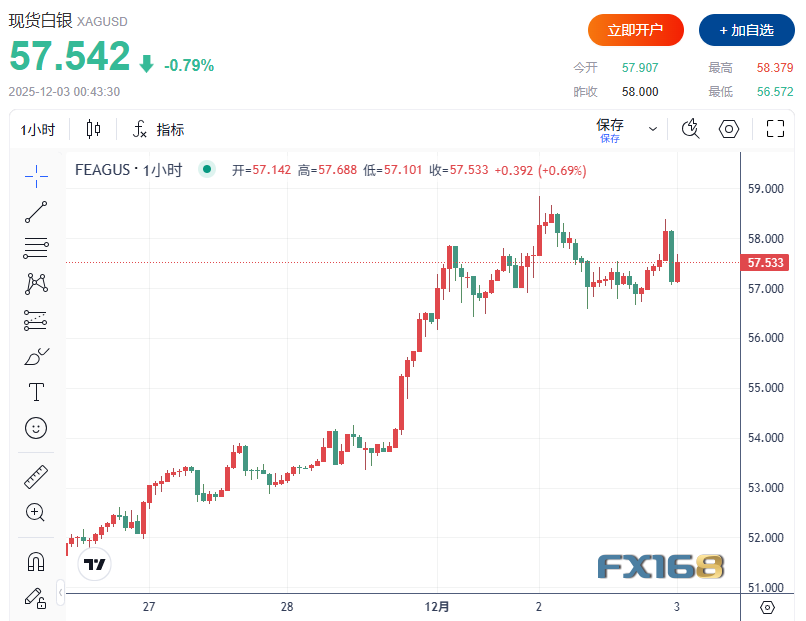Click the 立即开户 button

[635, 30]
